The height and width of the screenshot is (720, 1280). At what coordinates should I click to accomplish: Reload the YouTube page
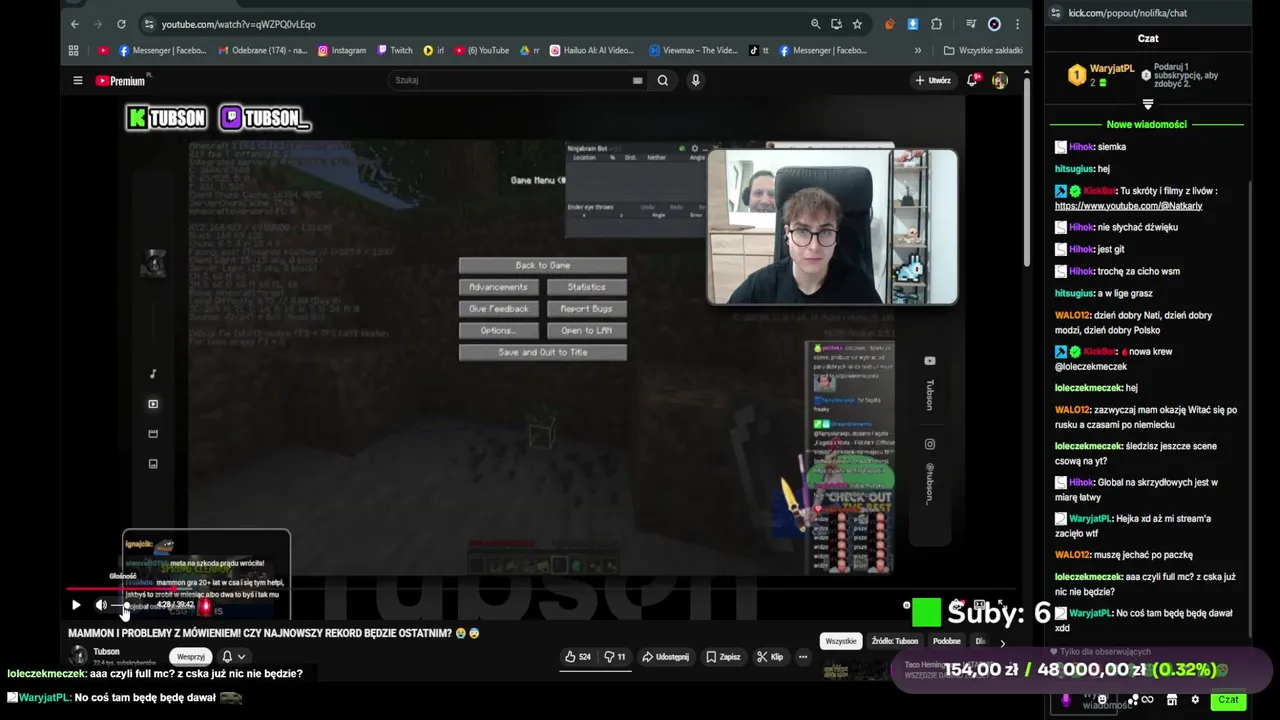click(121, 24)
